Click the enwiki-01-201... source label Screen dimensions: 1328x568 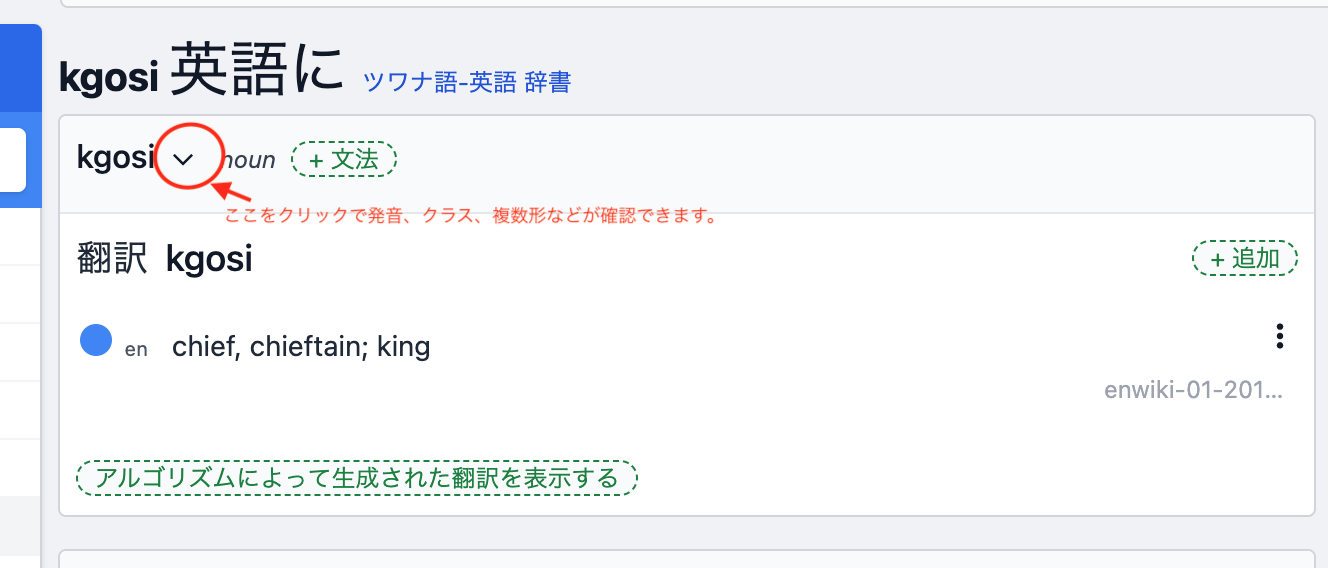pyautogui.click(x=1192, y=390)
